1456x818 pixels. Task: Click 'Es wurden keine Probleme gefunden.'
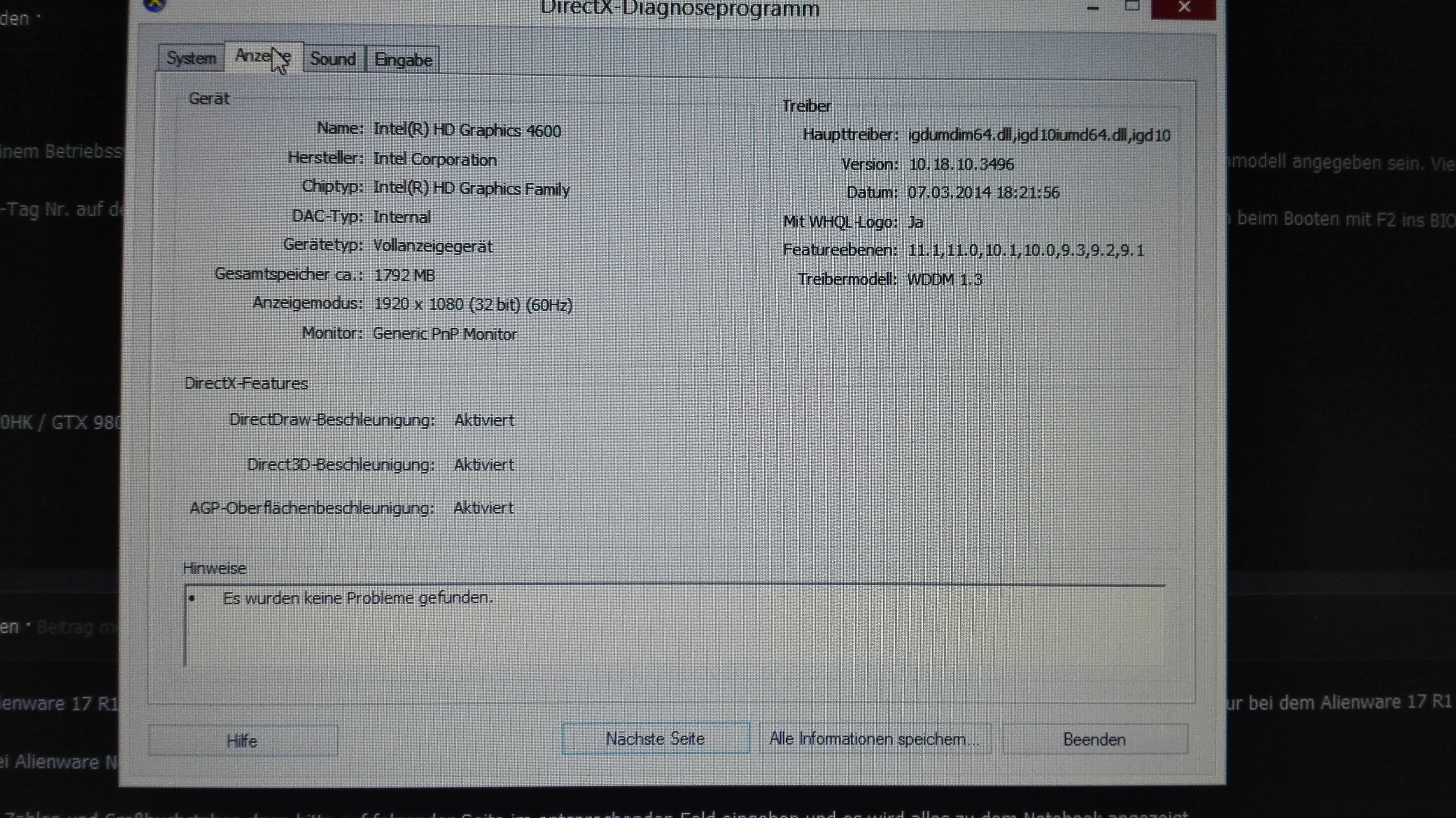point(358,598)
